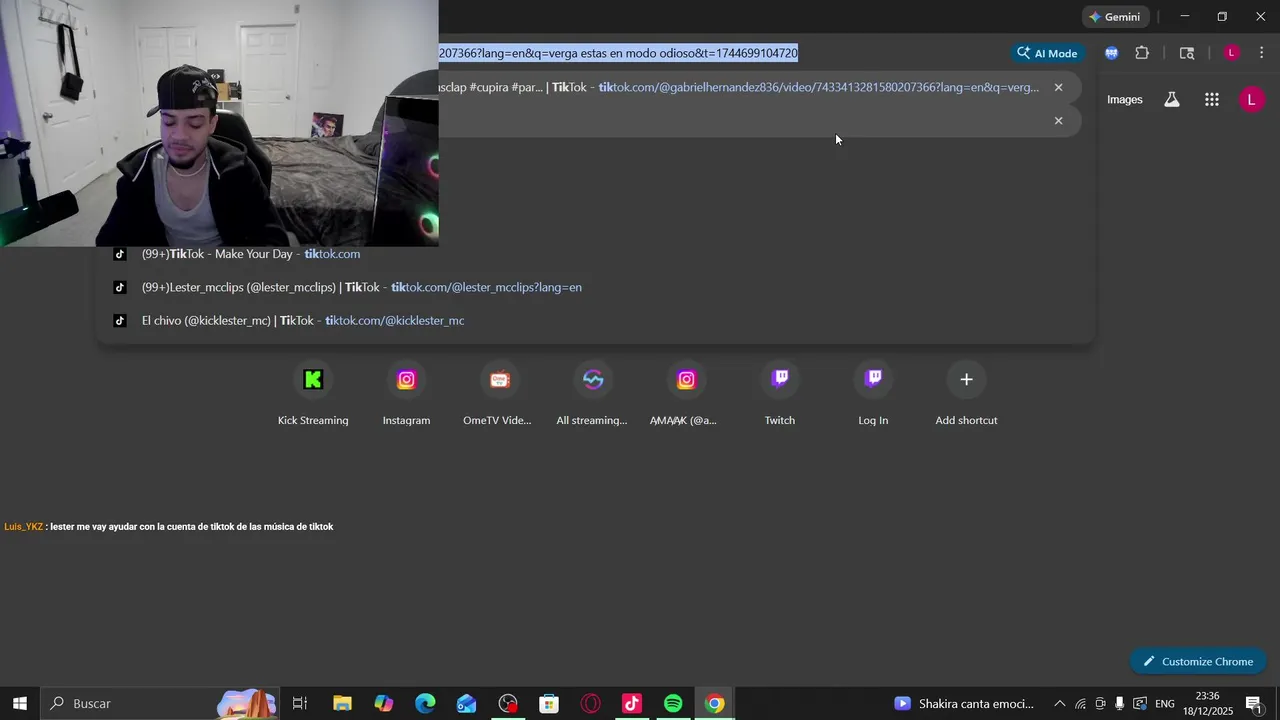The image size is (1280, 720).
Task: Open the Chrome Extensions puzzle icon
Action: [1142, 53]
